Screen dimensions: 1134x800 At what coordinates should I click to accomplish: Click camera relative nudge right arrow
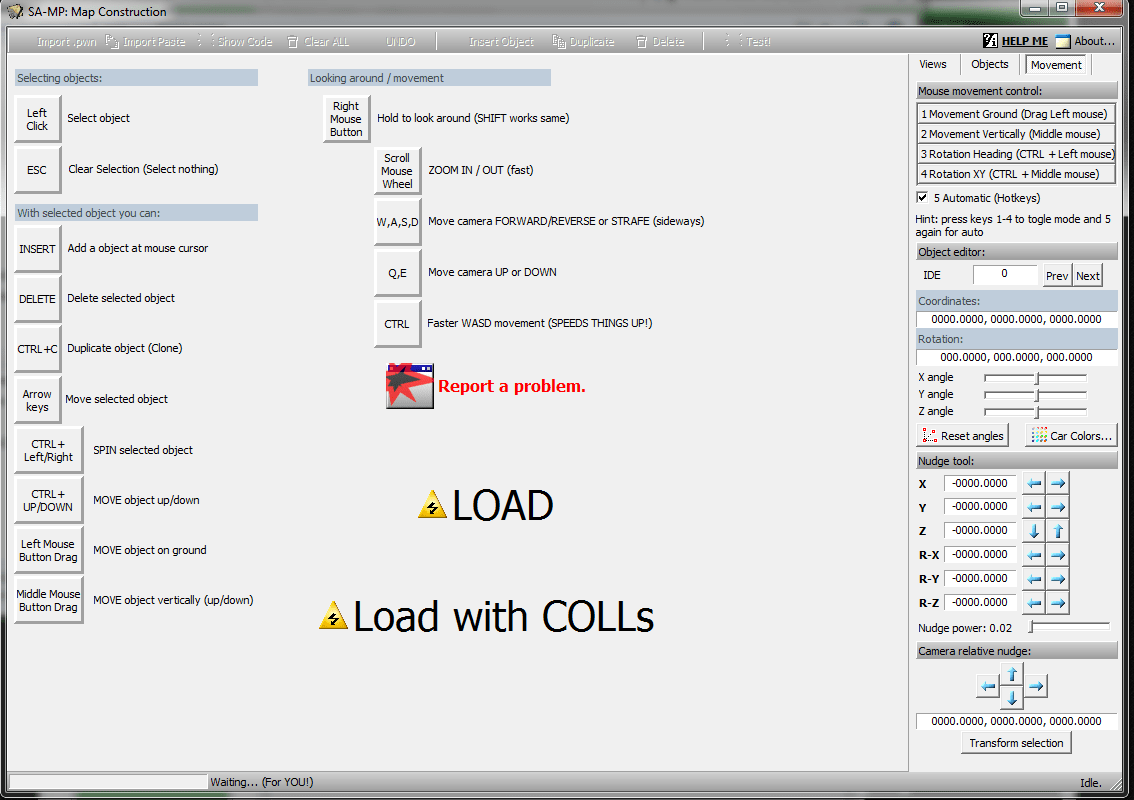1036,686
